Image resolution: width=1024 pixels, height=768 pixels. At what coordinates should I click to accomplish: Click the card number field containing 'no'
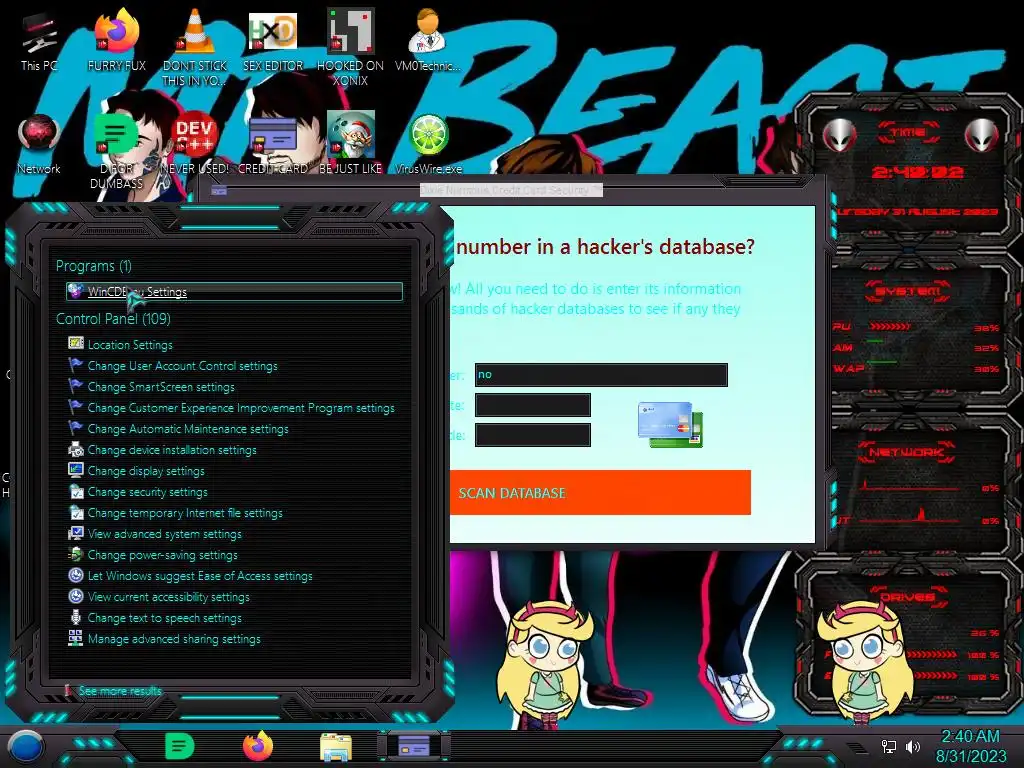(601, 375)
